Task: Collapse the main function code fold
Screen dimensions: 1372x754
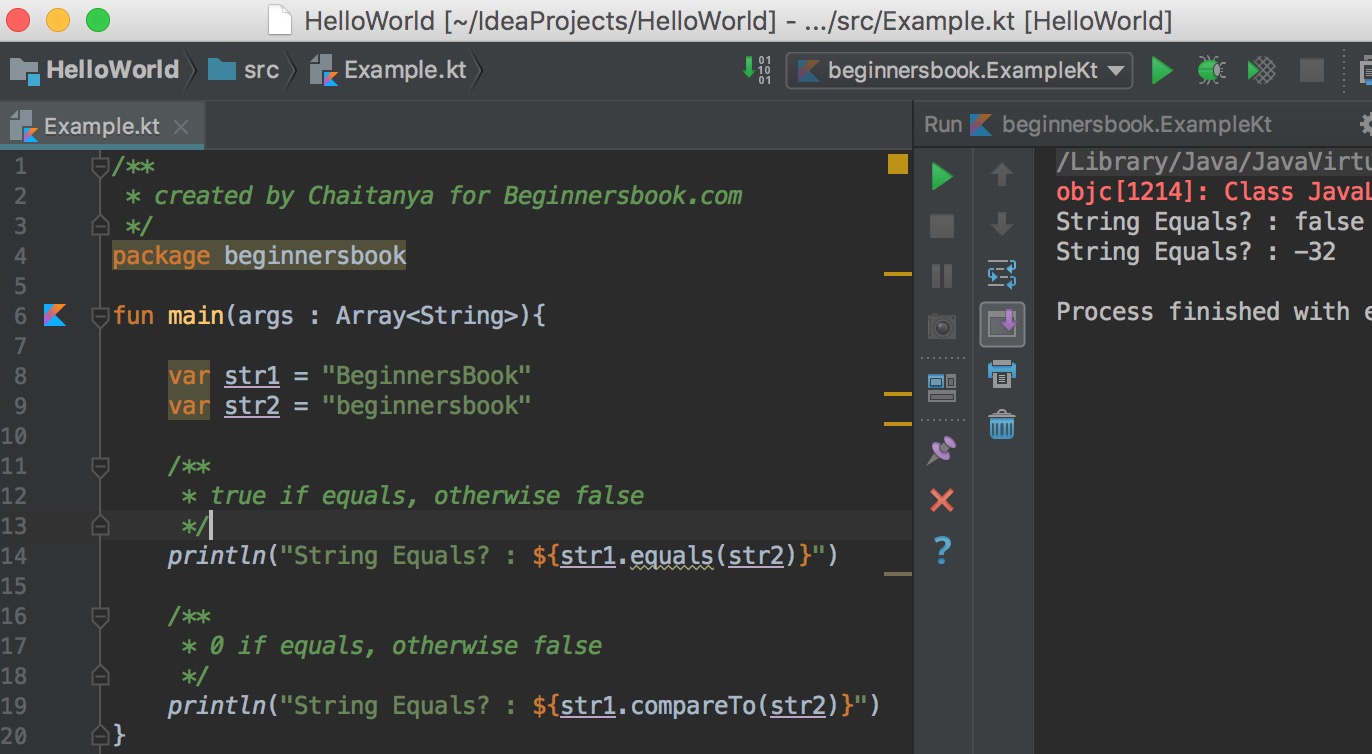Action: [98, 315]
